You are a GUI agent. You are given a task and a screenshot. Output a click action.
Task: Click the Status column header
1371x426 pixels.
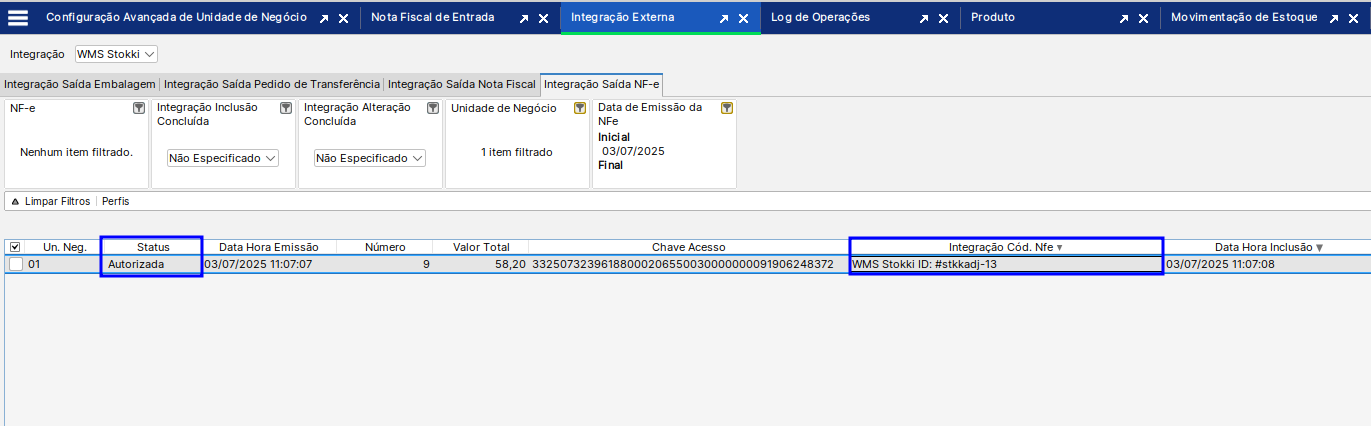click(153, 247)
